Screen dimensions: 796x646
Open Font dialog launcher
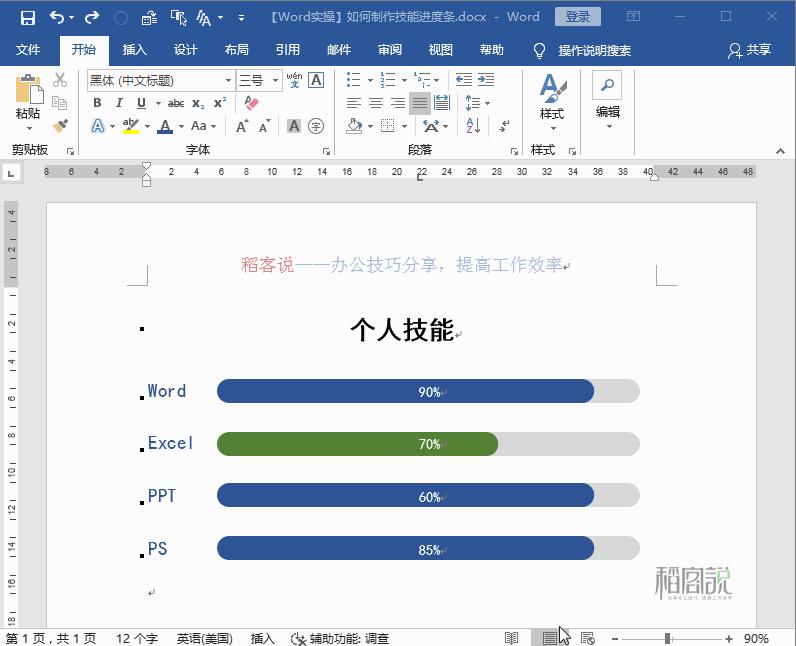(326, 151)
